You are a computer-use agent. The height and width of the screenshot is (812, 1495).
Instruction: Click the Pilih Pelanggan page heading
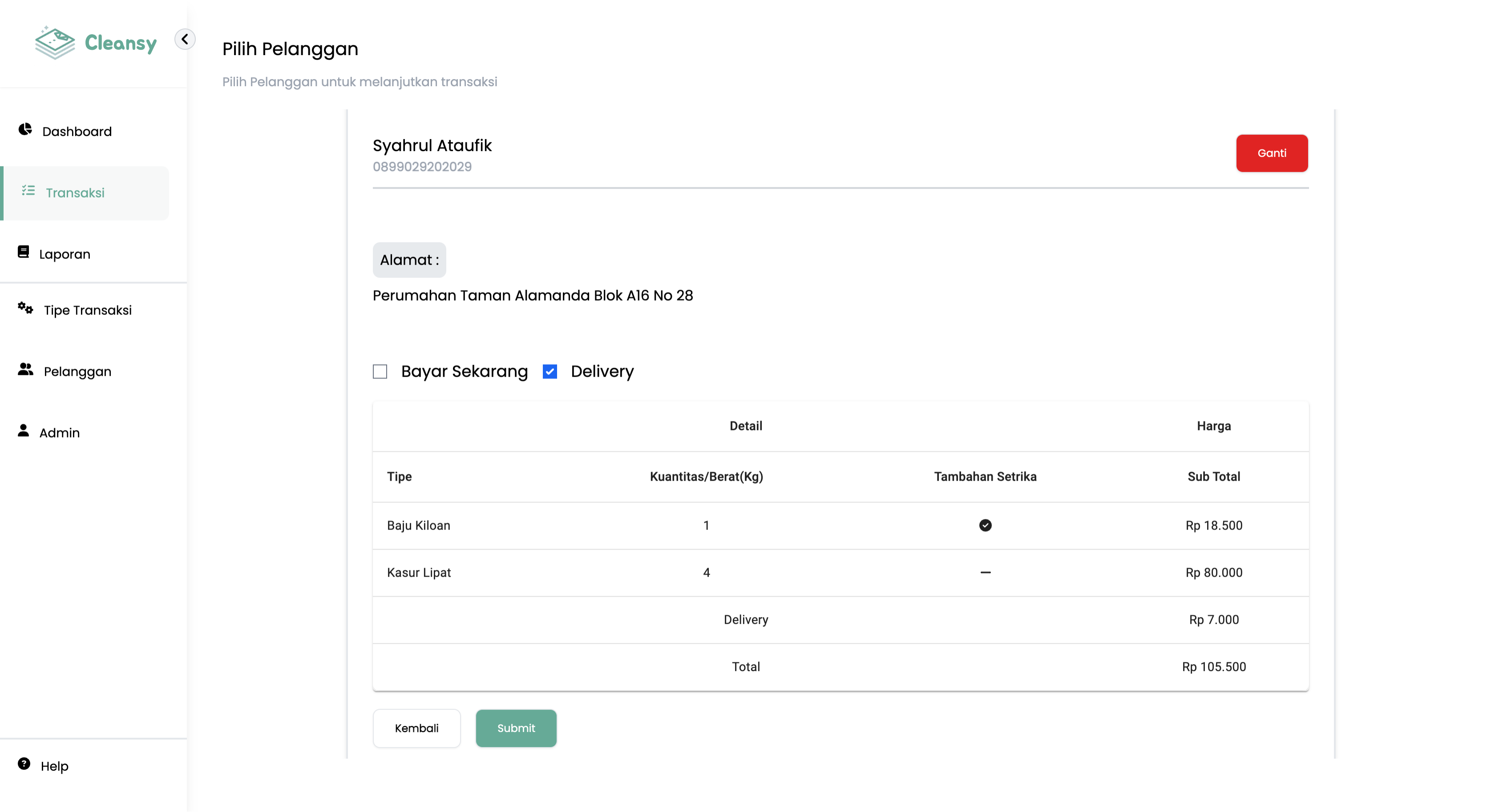point(290,49)
